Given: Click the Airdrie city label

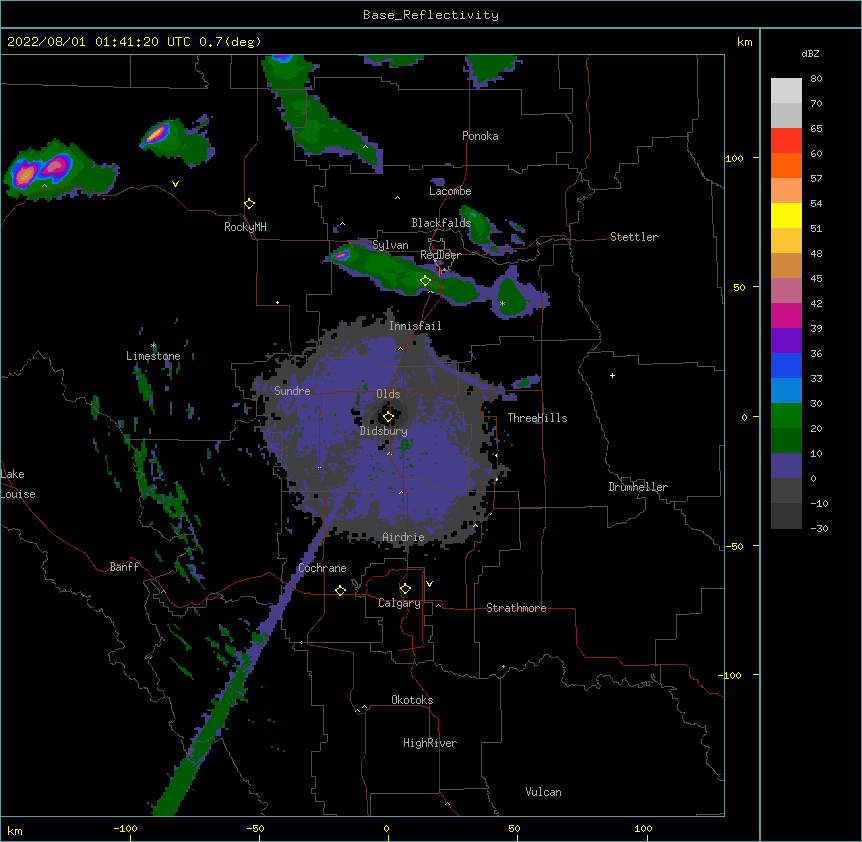Looking at the screenshot, I should coord(404,537).
